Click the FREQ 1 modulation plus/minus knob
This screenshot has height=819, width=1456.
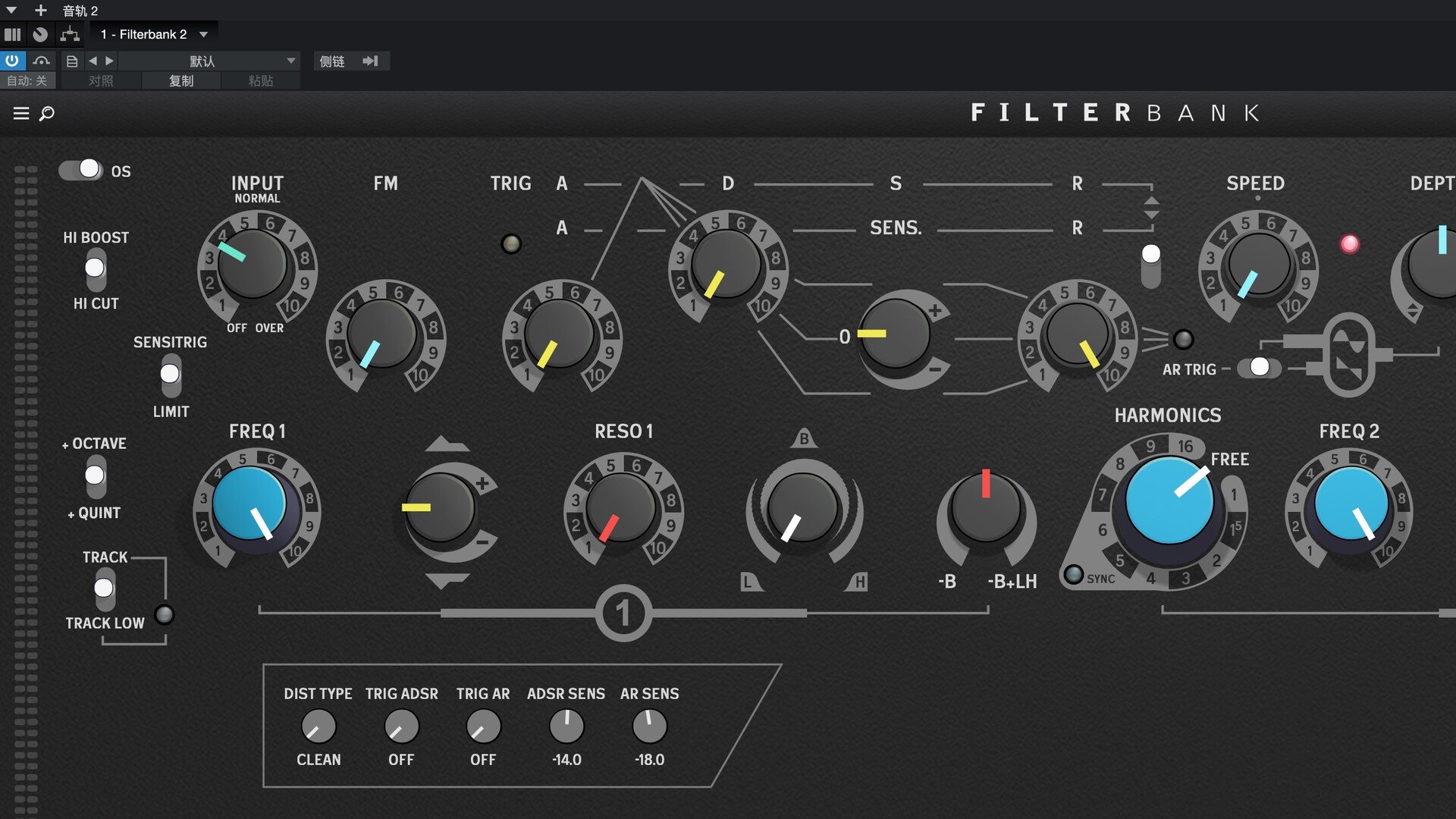pos(440,507)
